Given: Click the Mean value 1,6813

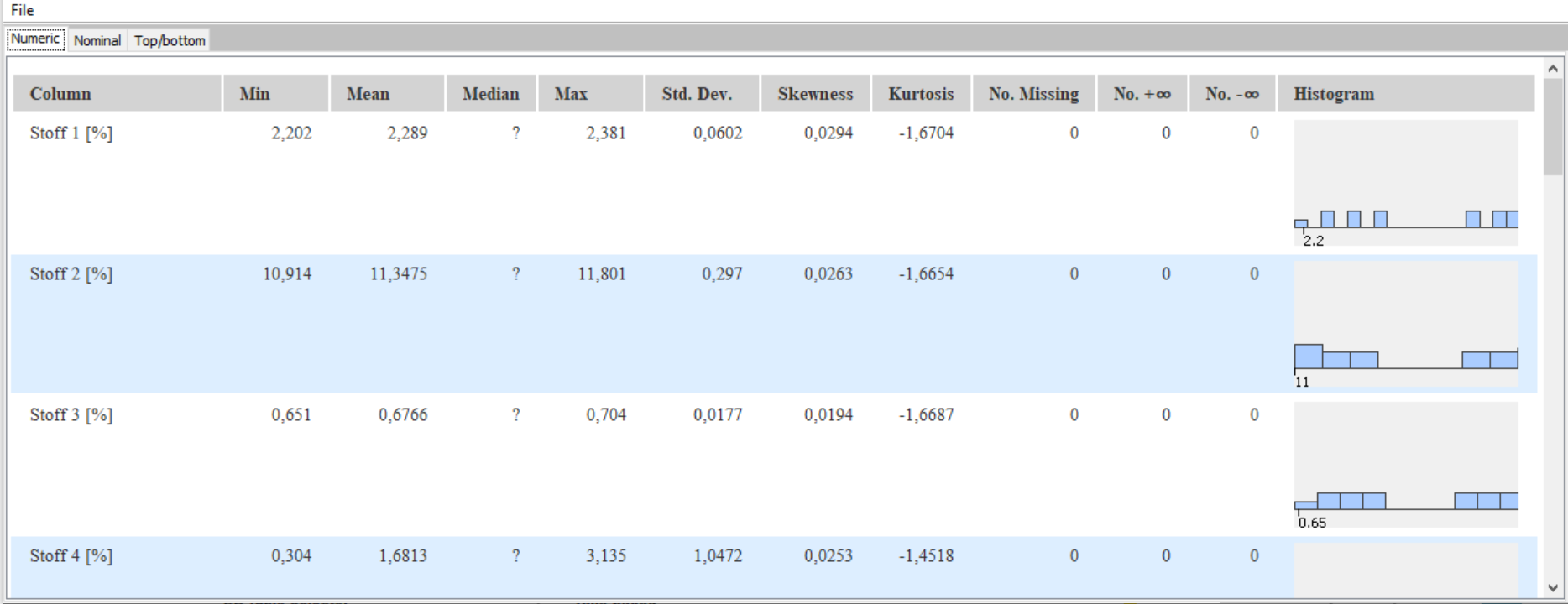Looking at the screenshot, I should point(403,555).
